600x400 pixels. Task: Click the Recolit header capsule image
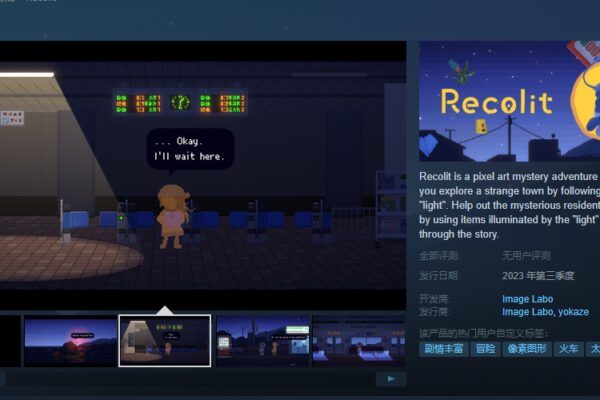pyautogui.click(x=509, y=101)
